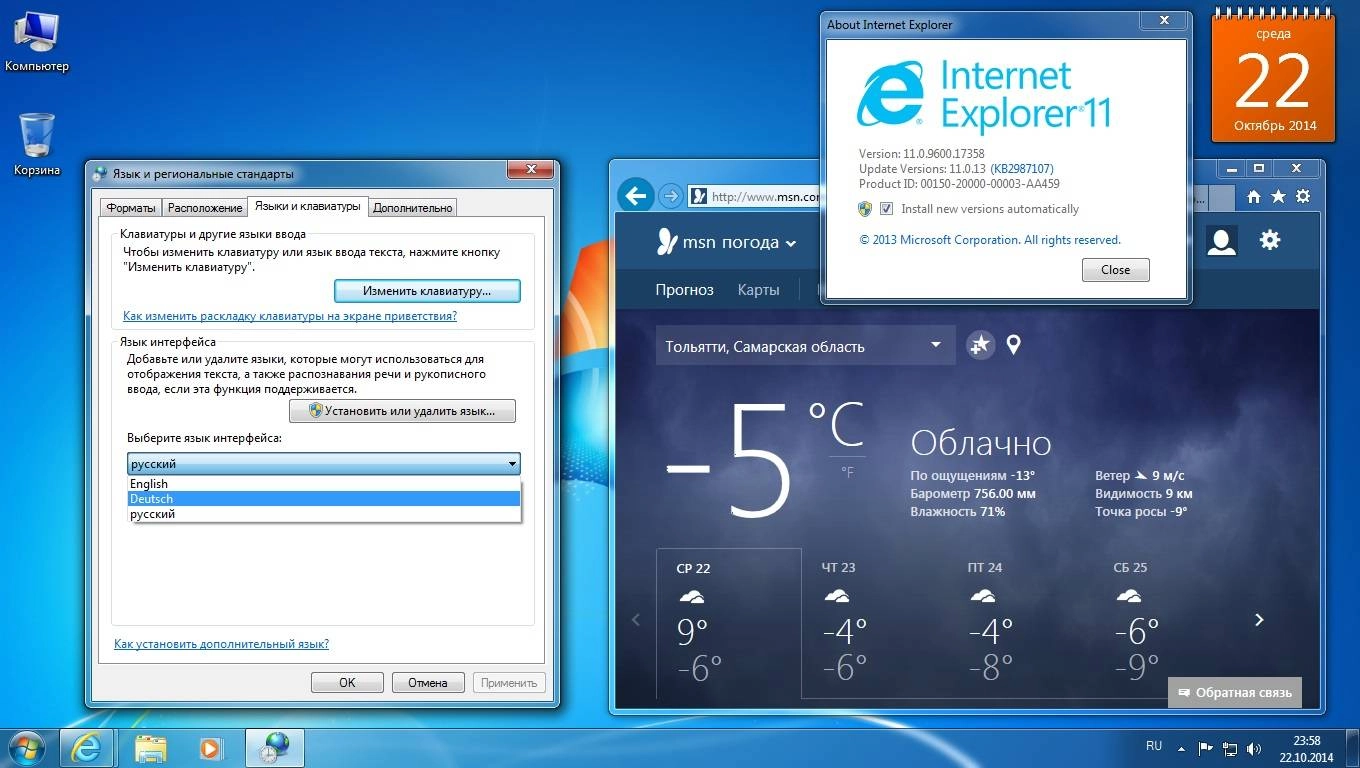The height and width of the screenshot is (768, 1360).
Task: Open Internet Explorer from the taskbar
Action: pyautogui.click(x=86, y=748)
